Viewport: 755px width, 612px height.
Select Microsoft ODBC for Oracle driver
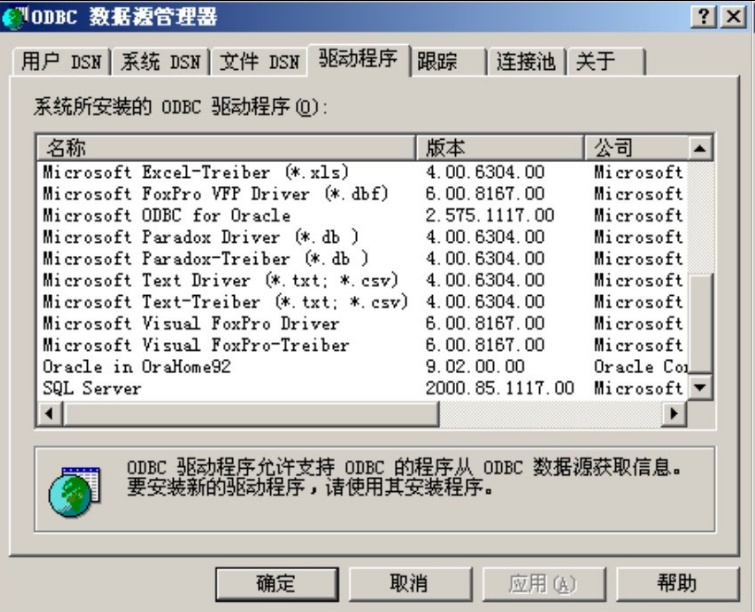click(x=362, y=215)
